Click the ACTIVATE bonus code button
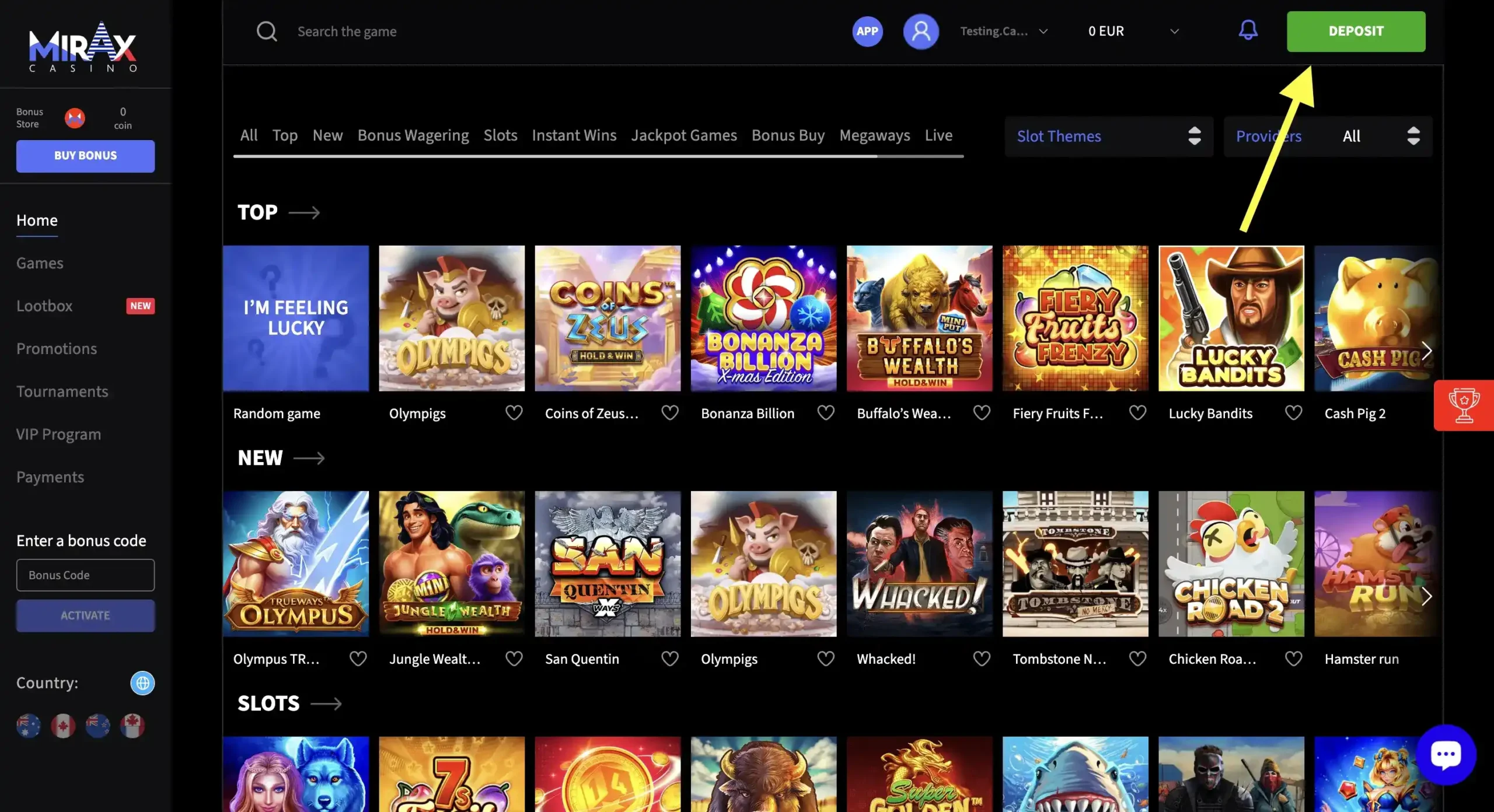 (85, 615)
